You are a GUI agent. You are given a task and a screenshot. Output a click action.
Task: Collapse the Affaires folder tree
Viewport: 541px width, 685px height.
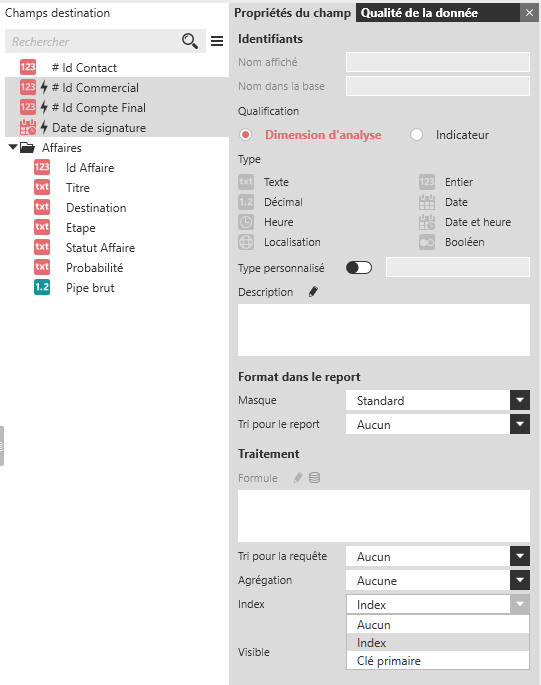tap(13, 147)
